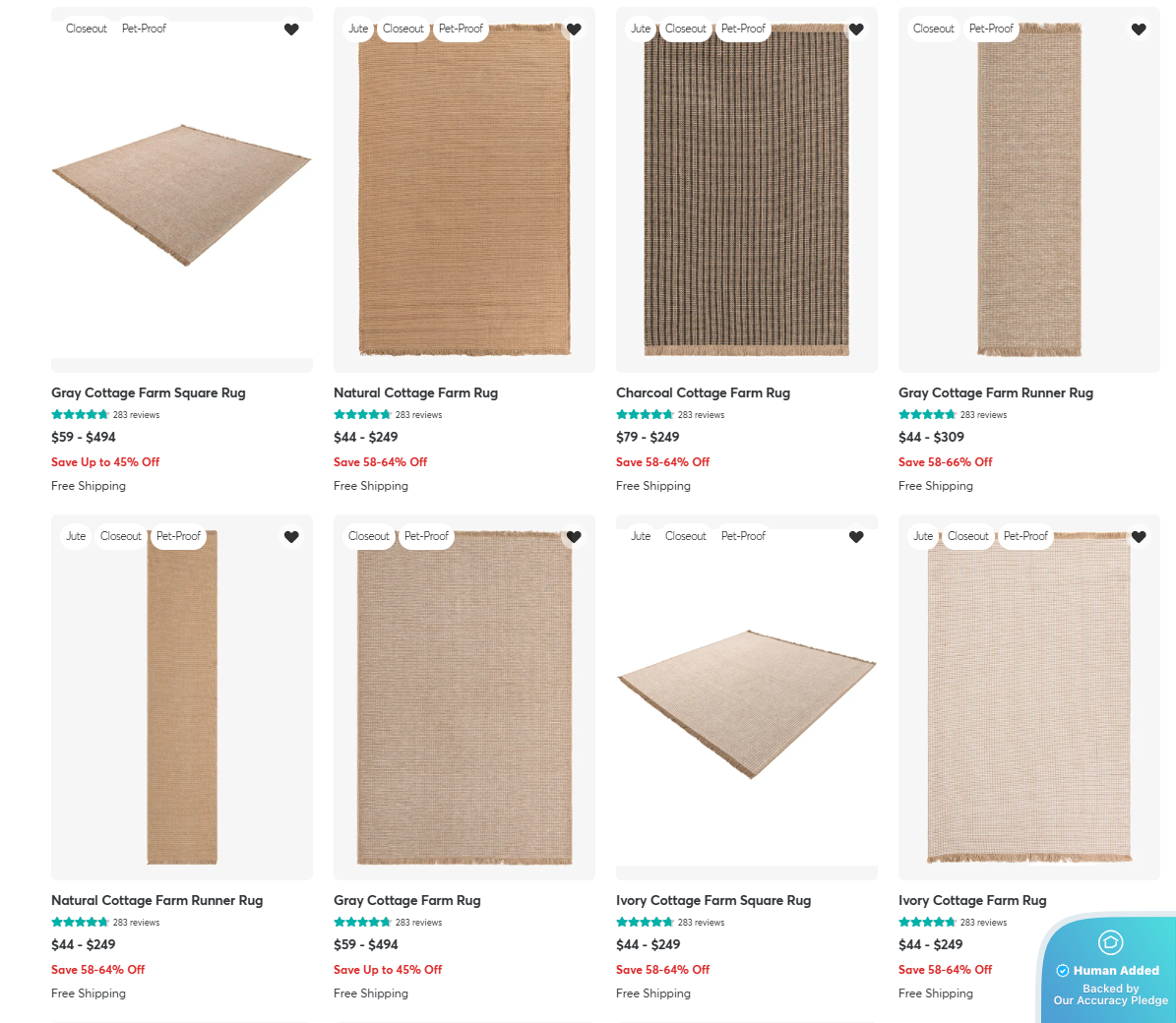Heart the Ivory Cottage Farm Square Rug
Viewport: 1176px width, 1023px height.
pos(856,537)
